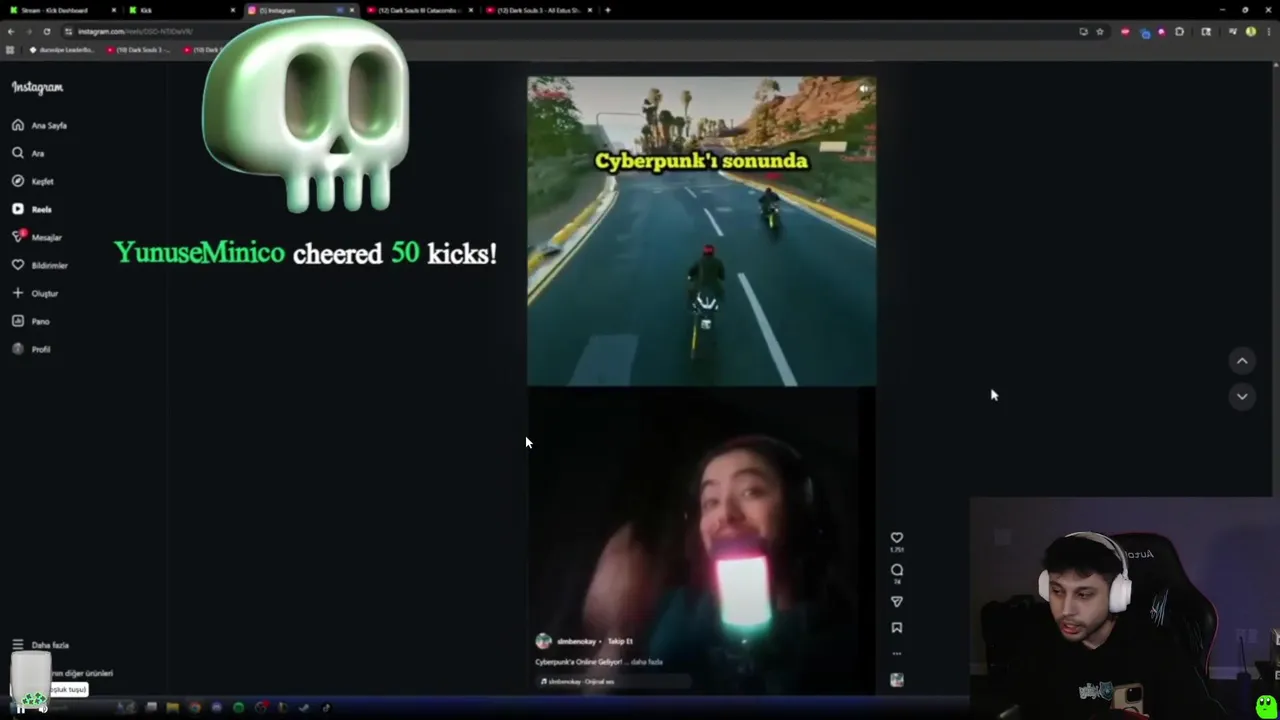Open the Spotify icon in the taskbar
The image size is (1280, 720).
pos(238,707)
